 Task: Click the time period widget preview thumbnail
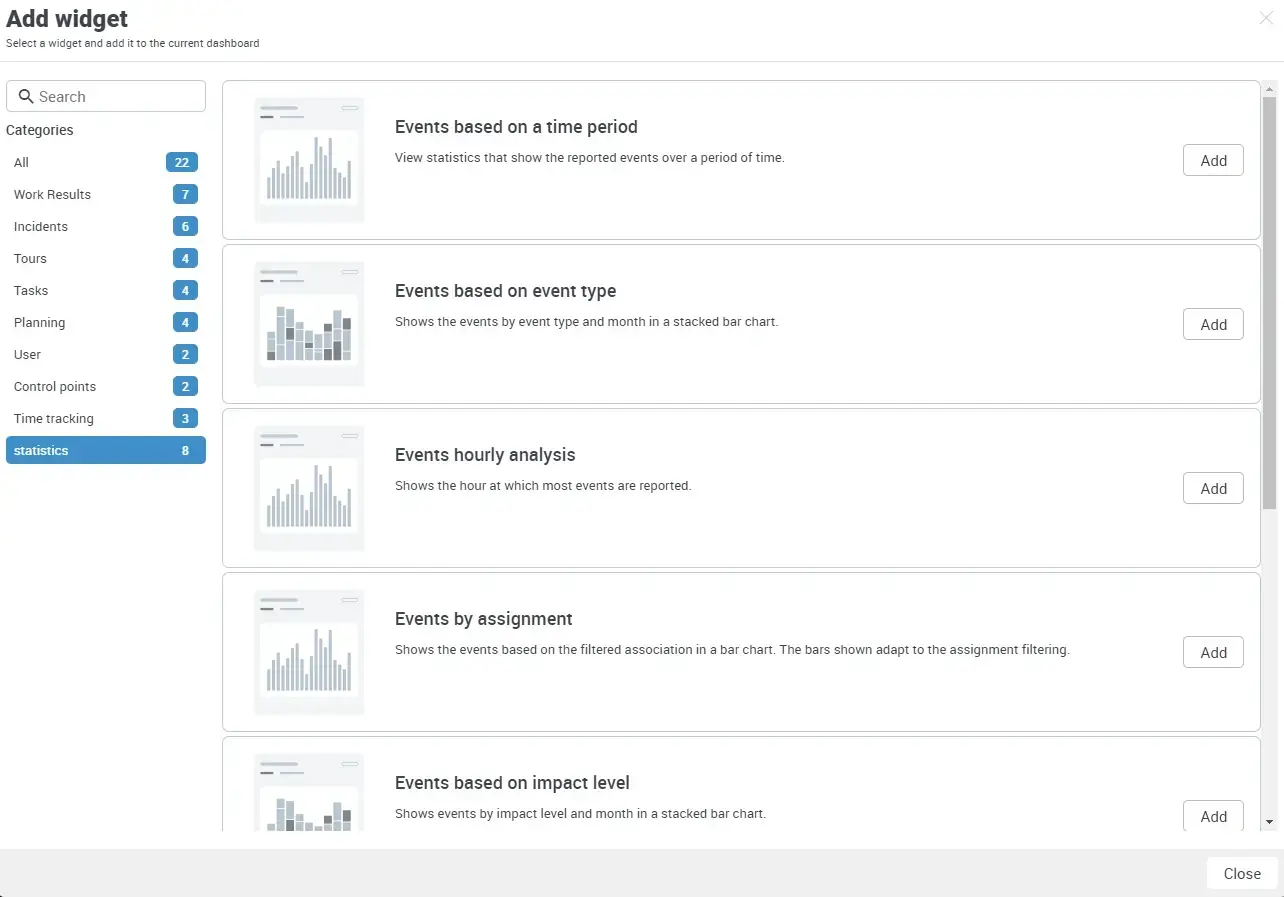point(308,159)
